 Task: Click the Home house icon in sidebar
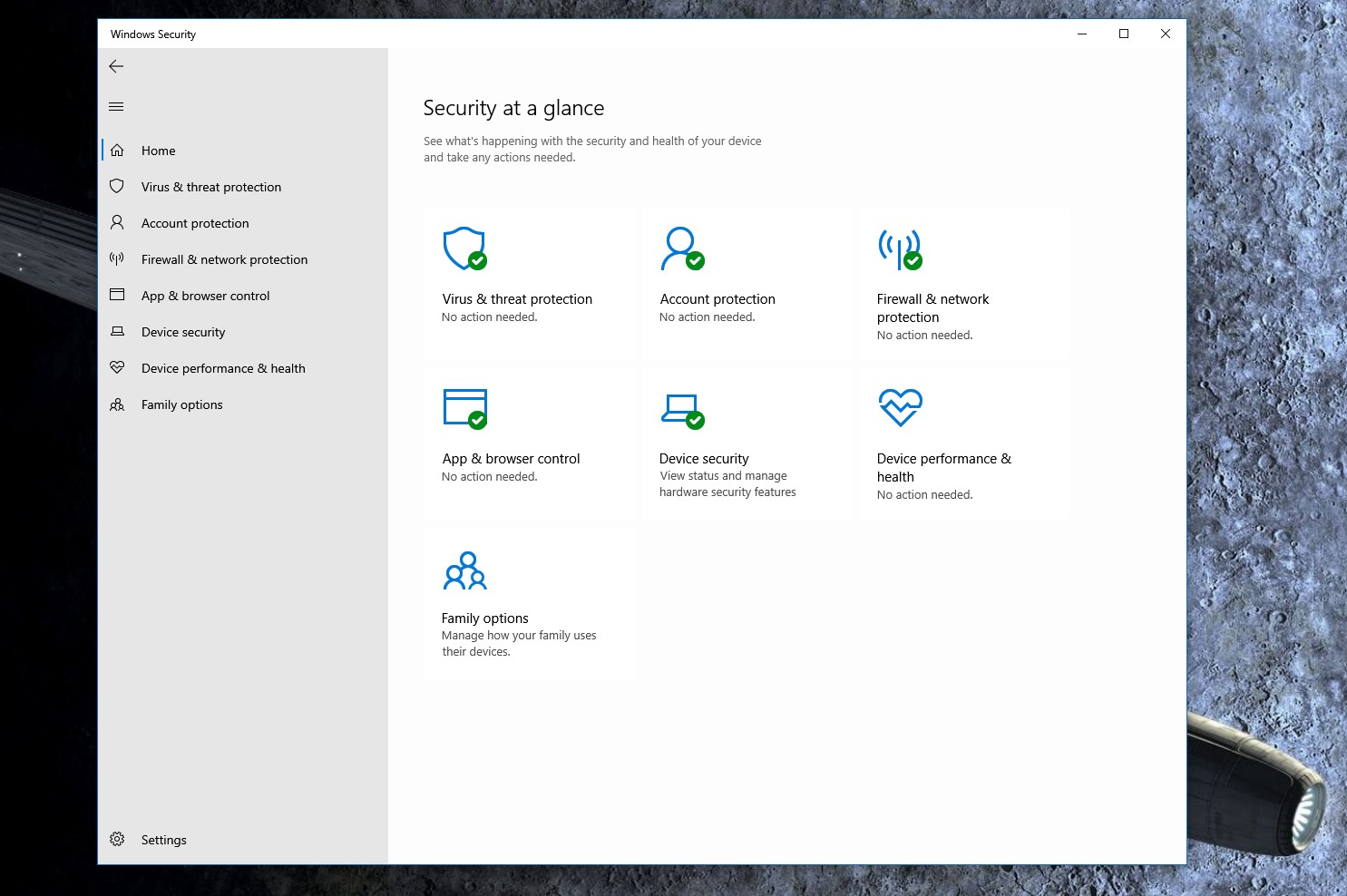pyautogui.click(x=117, y=151)
